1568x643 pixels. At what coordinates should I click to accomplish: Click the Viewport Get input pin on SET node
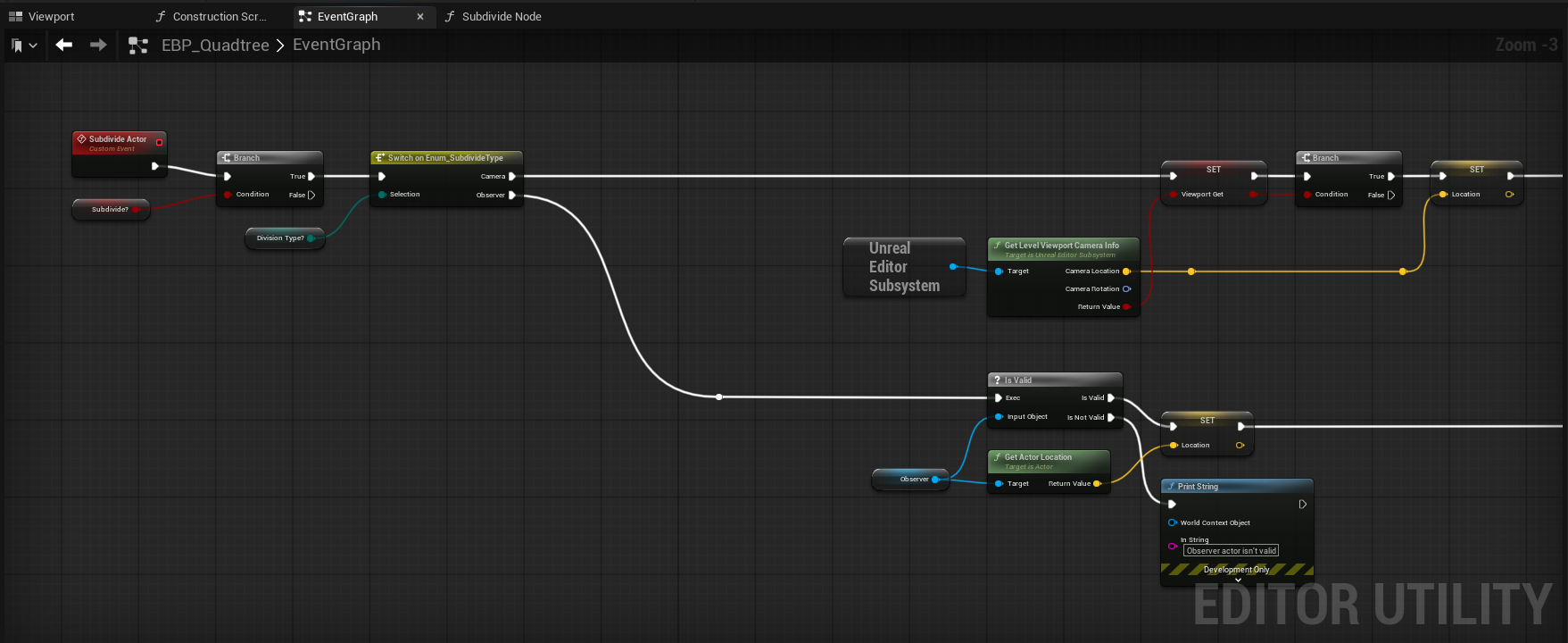pyautogui.click(x=1173, y=195)
